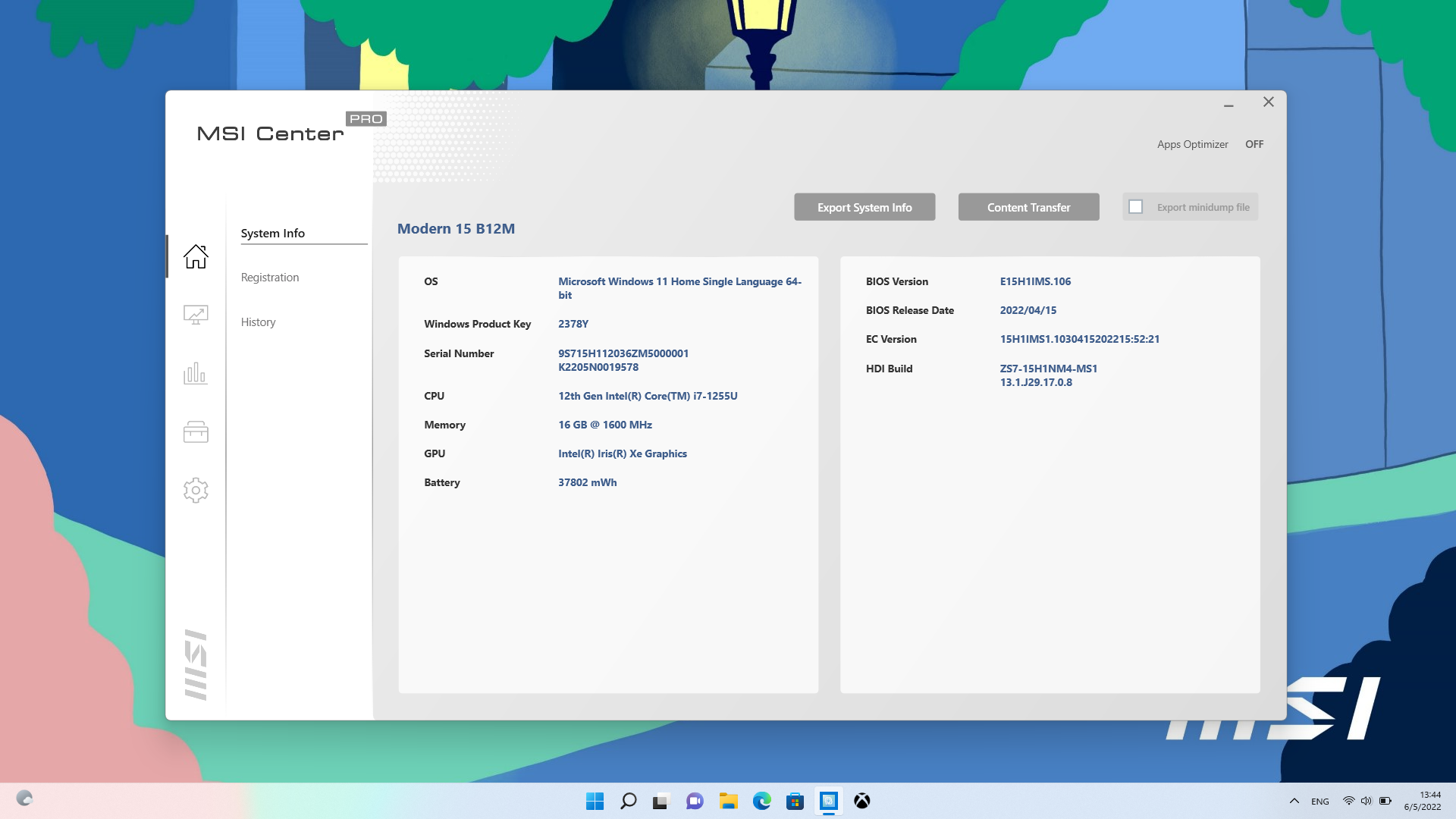
Task: Click ENG language indicator
Action: point(1319,802)
